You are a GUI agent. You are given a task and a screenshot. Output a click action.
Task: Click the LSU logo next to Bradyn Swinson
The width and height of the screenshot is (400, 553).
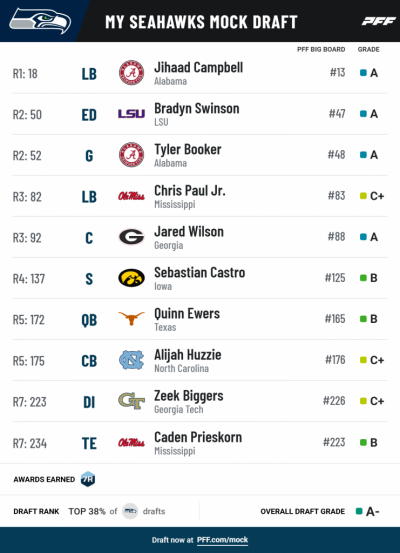[x=131, y=114]
